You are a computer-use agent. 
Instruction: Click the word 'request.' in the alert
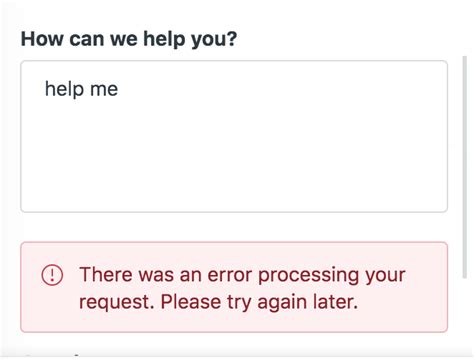tap(117, 303)
